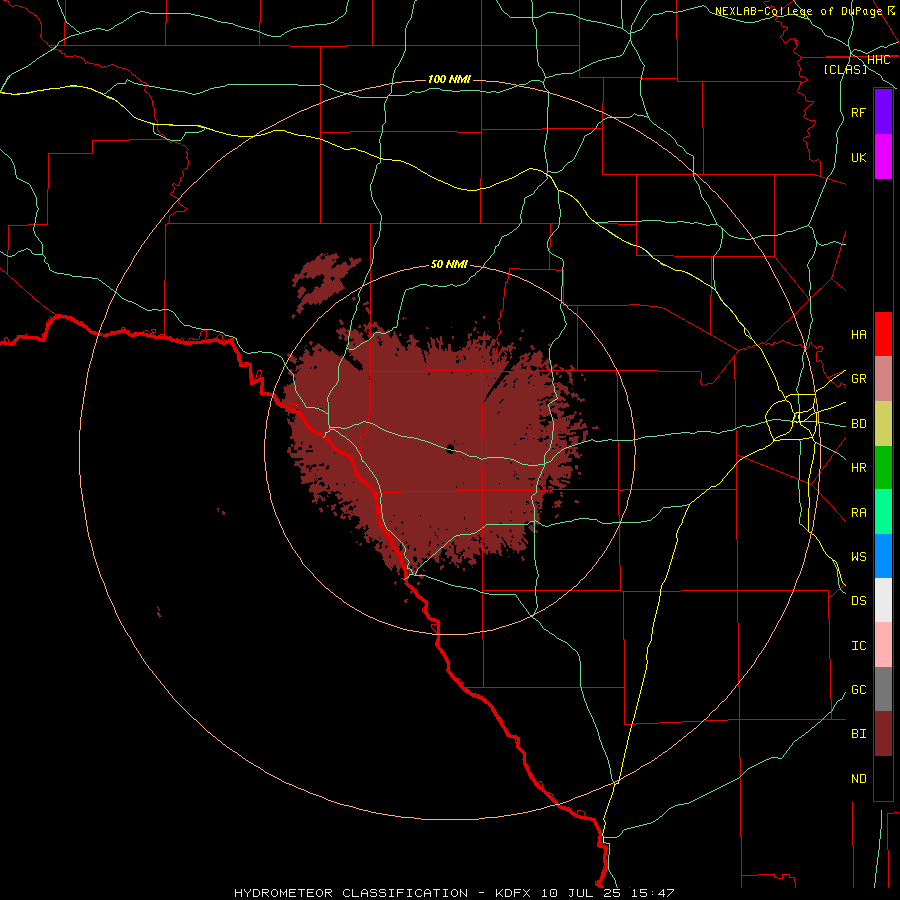This screenshot has width=900, height=900.
Task: Select the WS legend label
Action: [x=858, y=557]
